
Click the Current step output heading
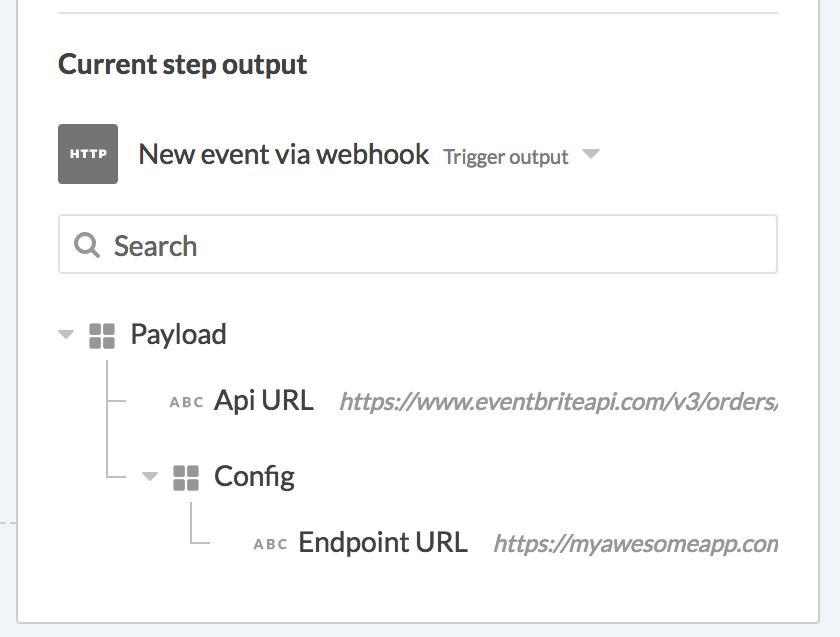coord(183,65)
